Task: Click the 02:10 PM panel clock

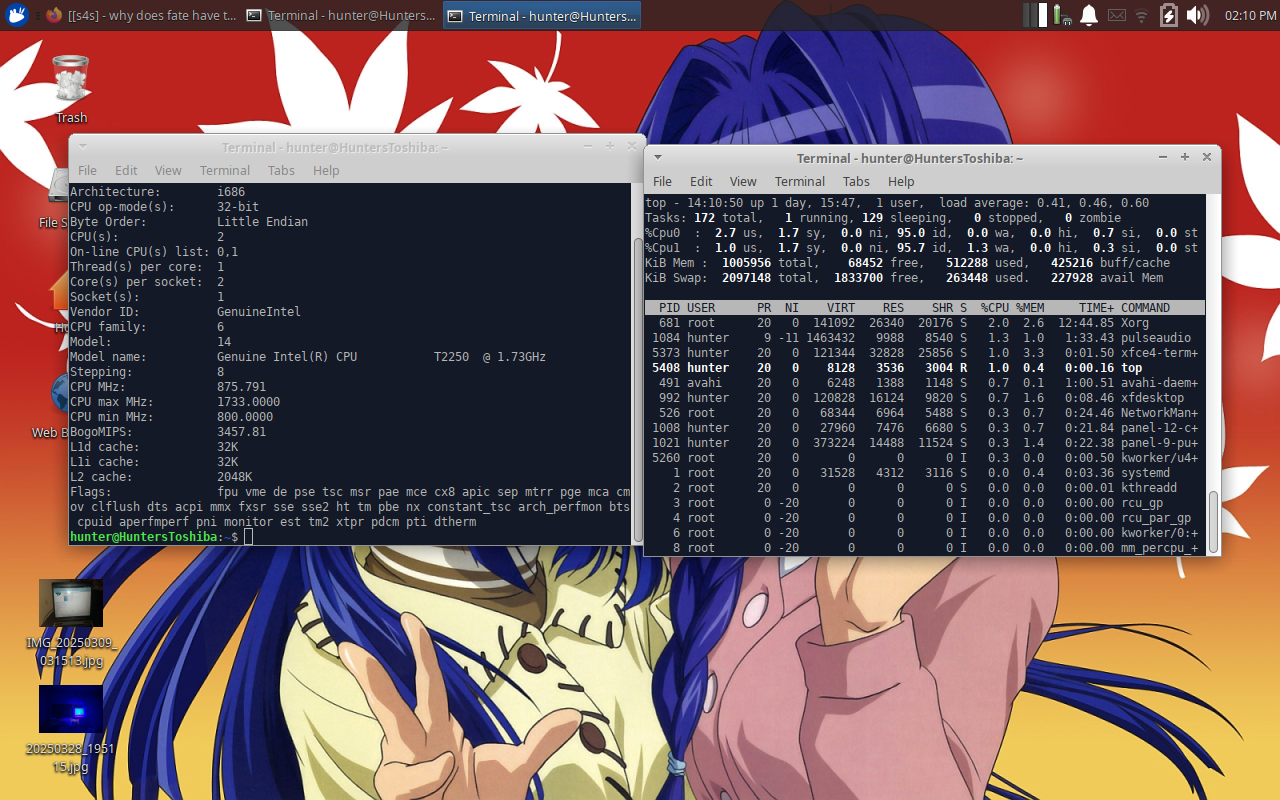Action: point(1250,15)
